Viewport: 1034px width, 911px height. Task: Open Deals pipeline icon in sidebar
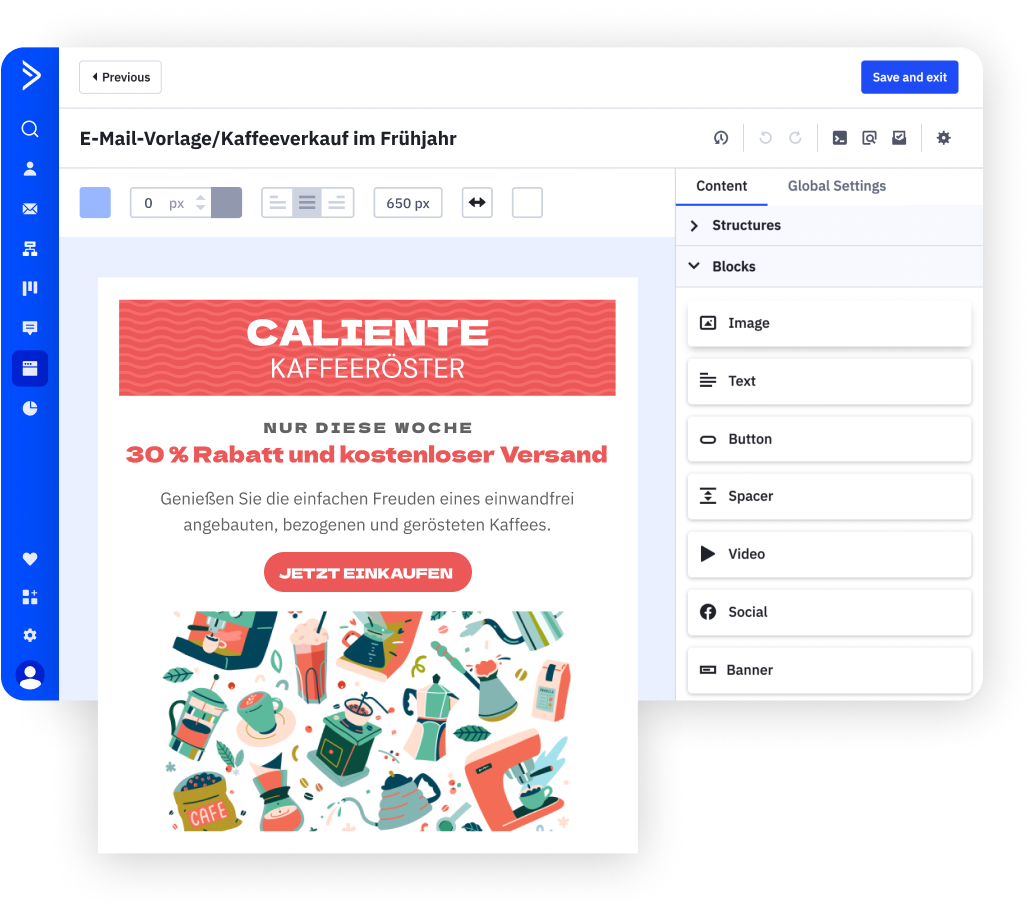pyautogui.click(x=30, y=288)
